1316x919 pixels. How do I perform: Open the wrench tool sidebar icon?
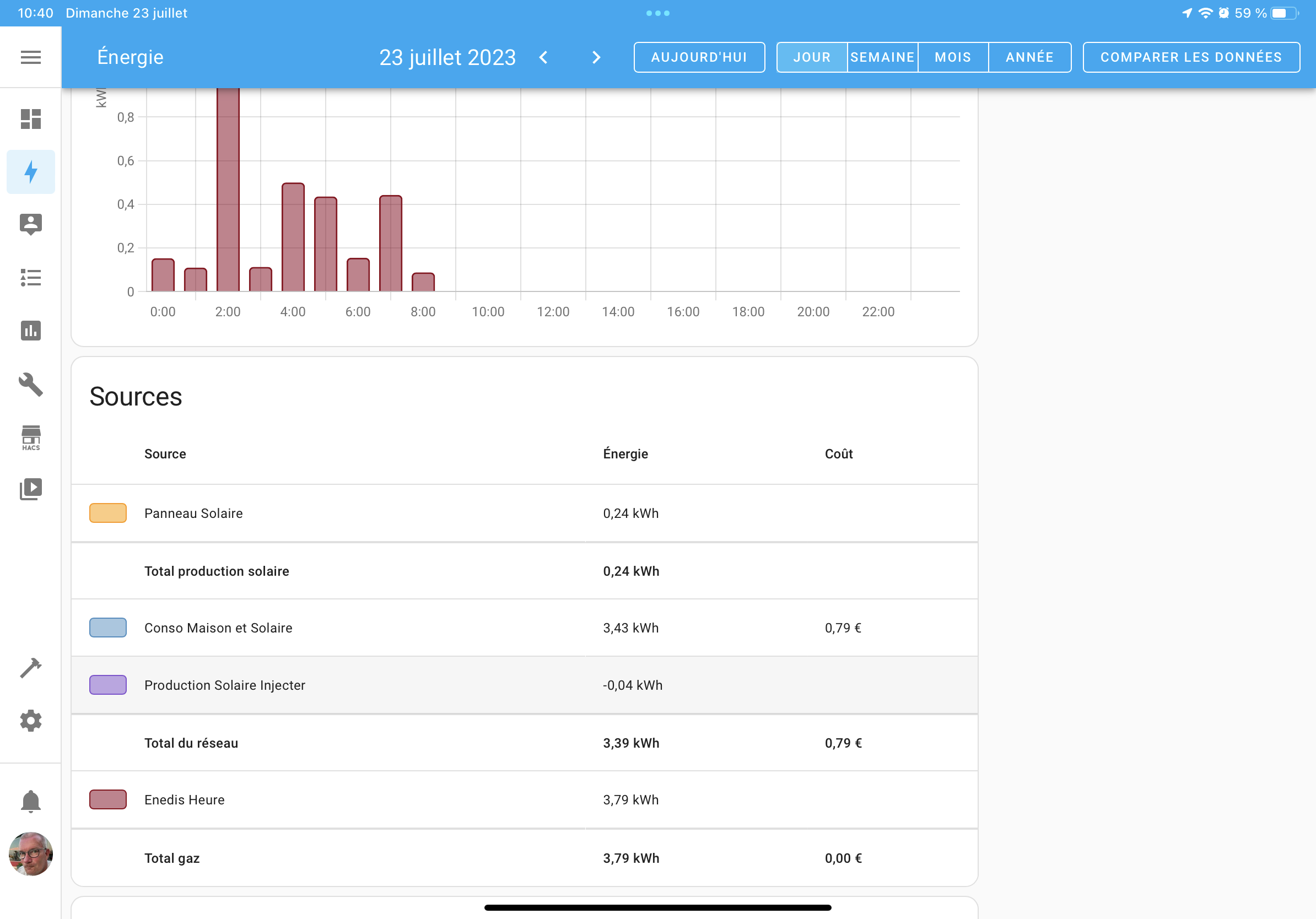(30, 385)
